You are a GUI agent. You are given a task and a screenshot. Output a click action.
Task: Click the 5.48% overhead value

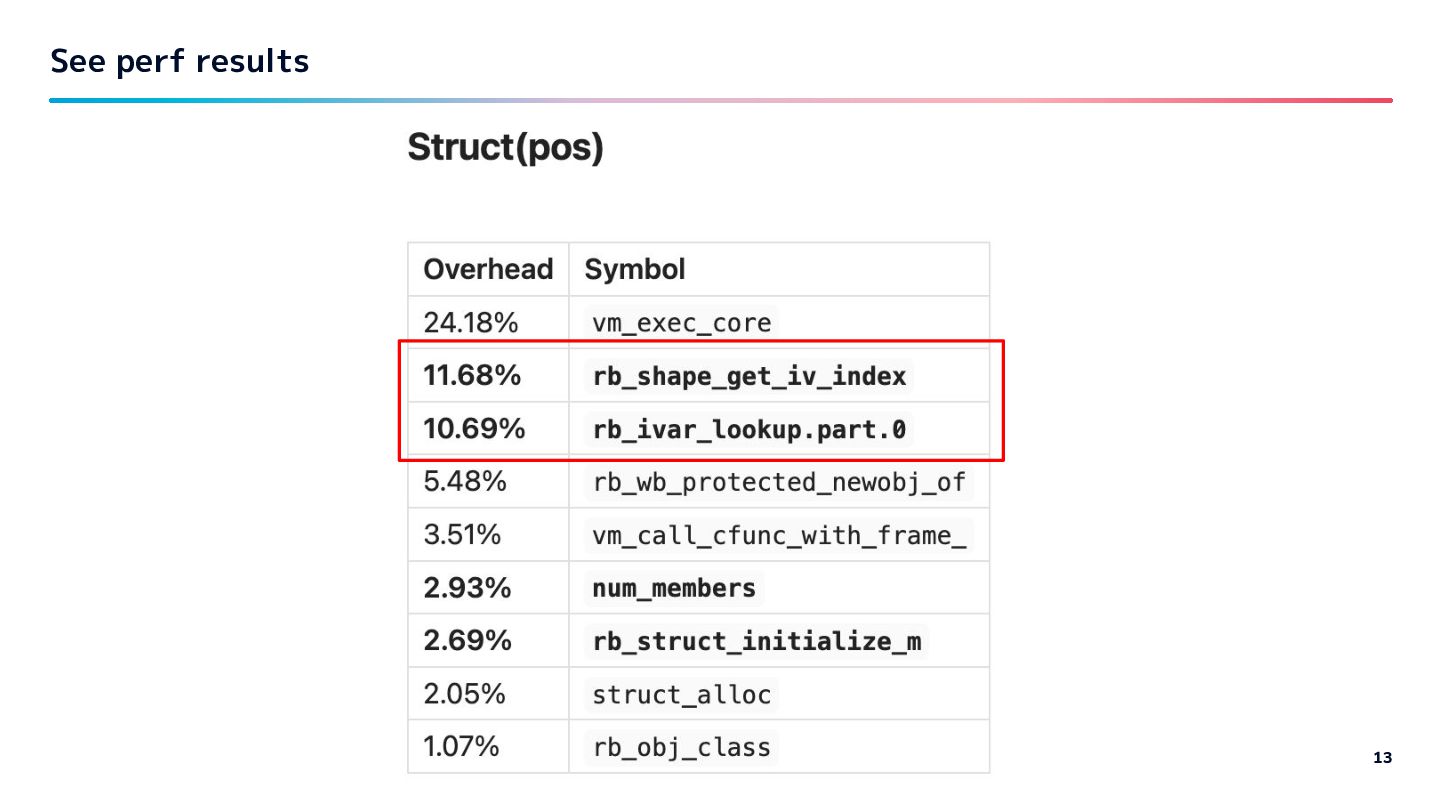click(x=465, y=482)
